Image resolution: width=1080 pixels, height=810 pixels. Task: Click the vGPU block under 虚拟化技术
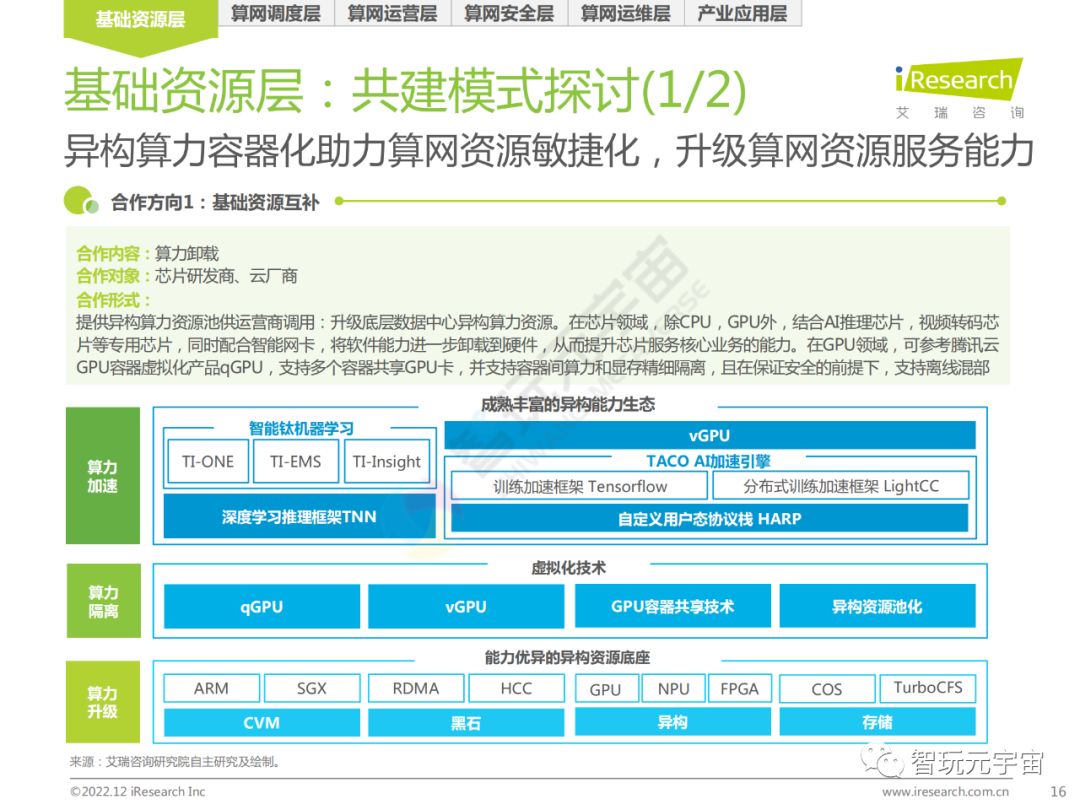coord(466,607)
